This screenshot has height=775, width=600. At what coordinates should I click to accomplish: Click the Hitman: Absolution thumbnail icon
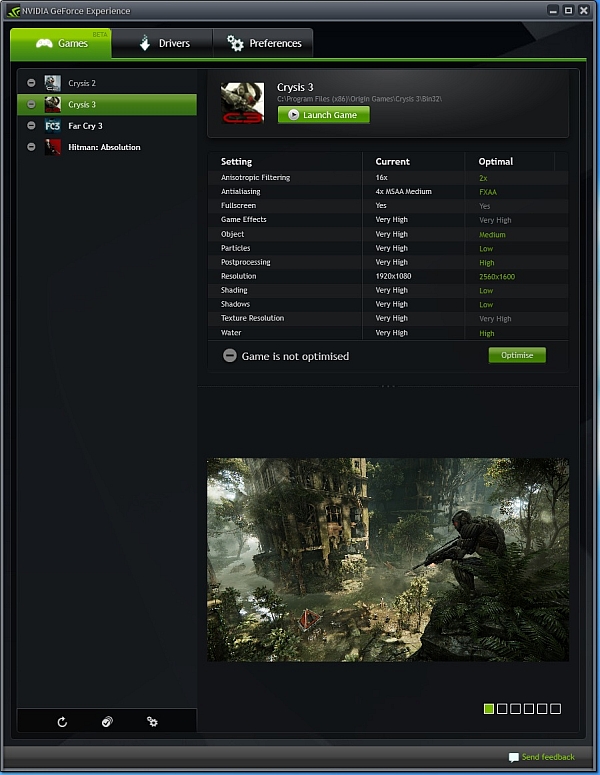point(53,147)
